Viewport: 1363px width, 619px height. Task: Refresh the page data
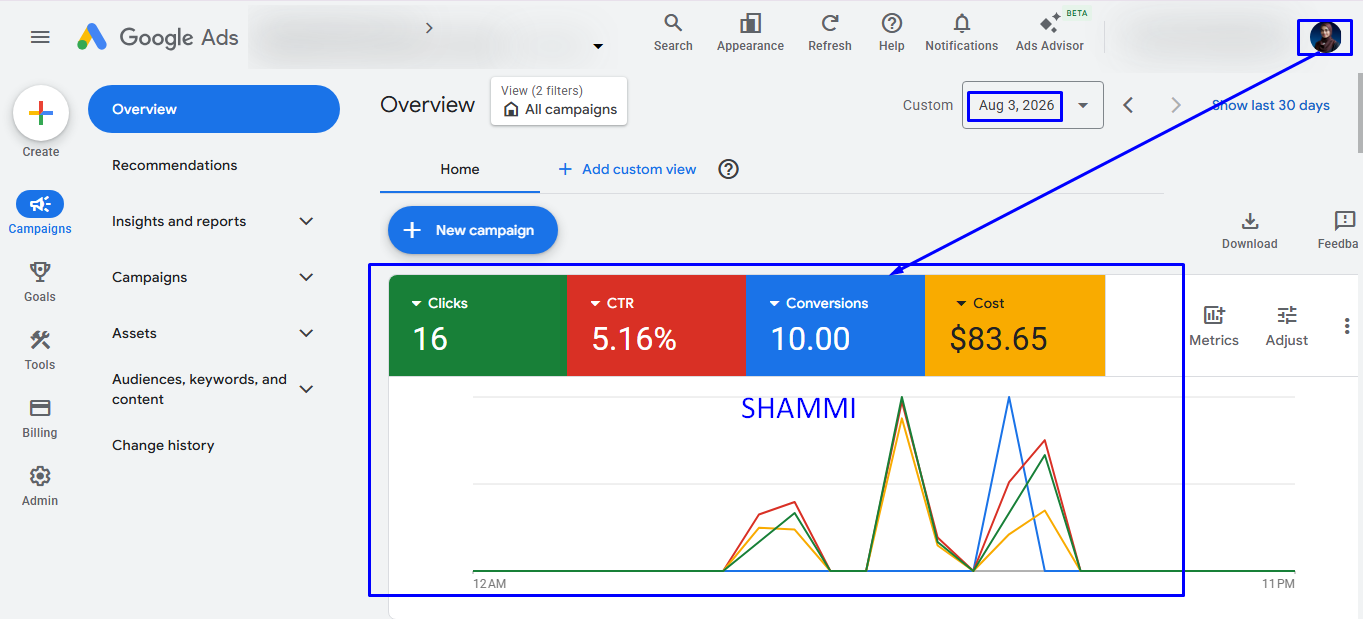[x=830, y=33]
